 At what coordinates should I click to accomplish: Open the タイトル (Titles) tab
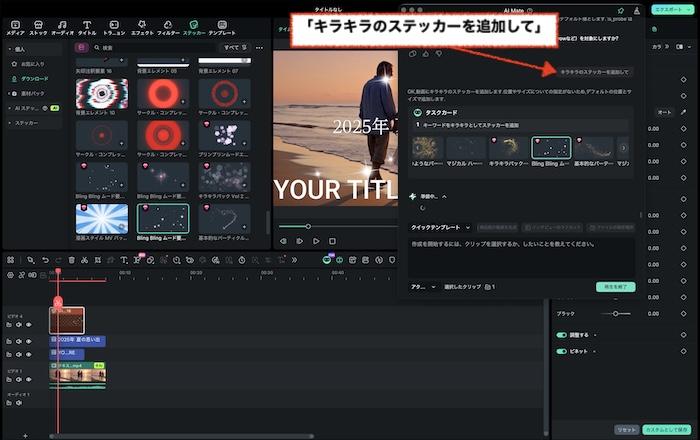pyautogui.click(x=87, y=28)
